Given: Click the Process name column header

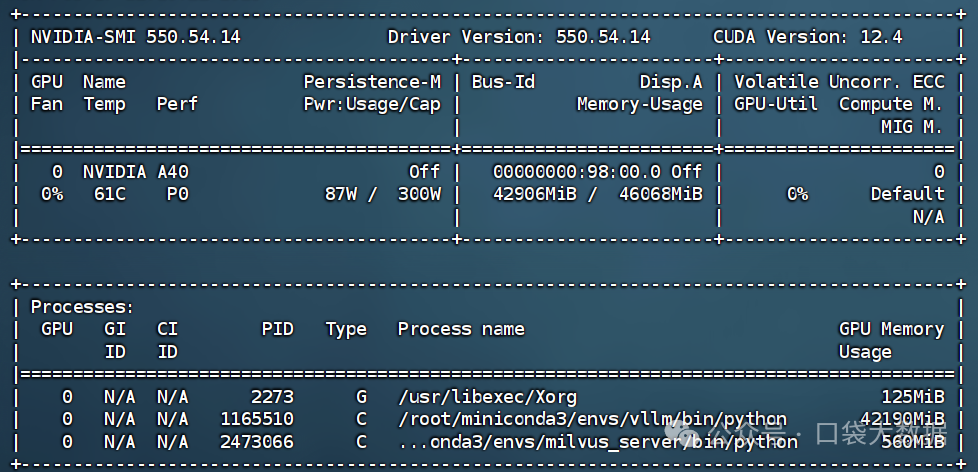Looking at the screenshot, I should point(461,329).
